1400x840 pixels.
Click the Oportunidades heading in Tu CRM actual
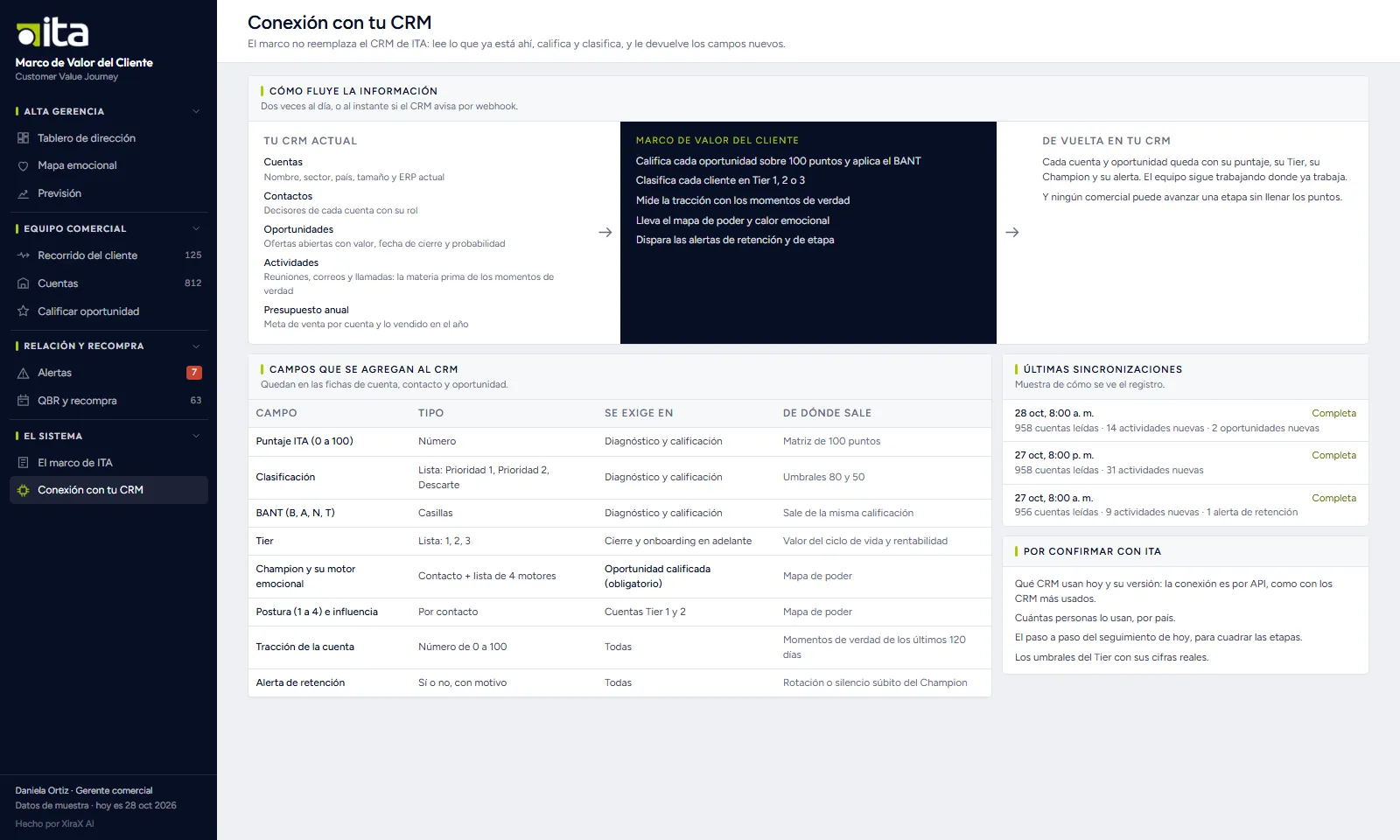298,229
